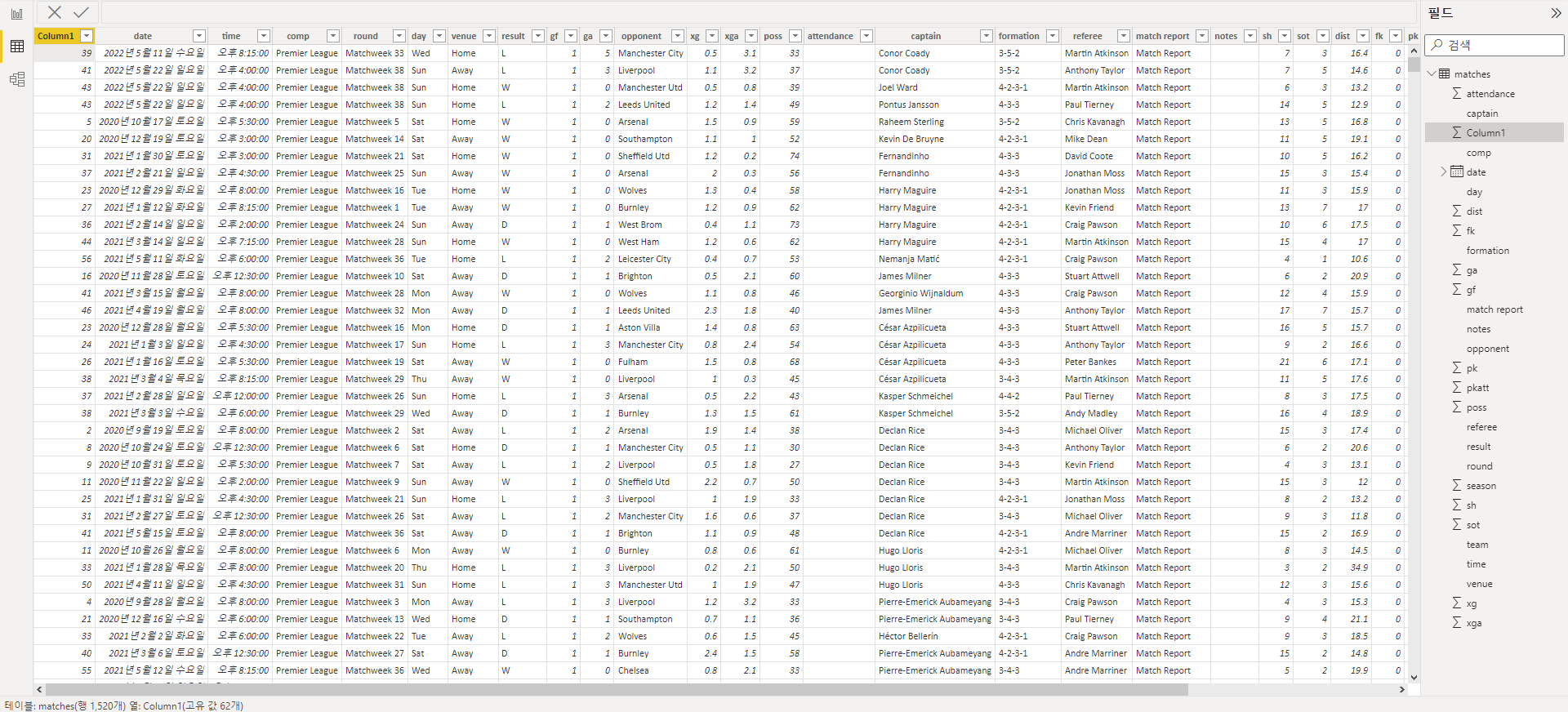Click sigma icon next to gf

point(1457,290)
